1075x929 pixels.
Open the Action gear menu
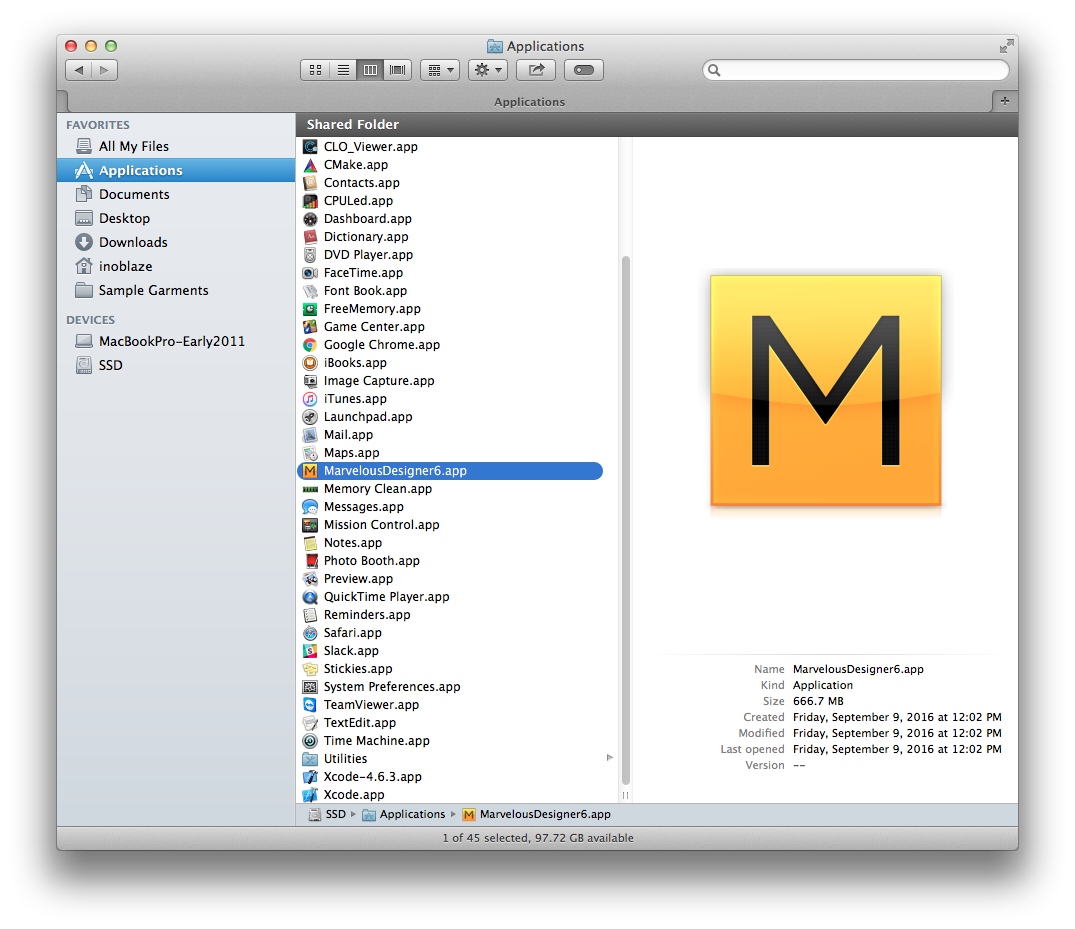487,70
